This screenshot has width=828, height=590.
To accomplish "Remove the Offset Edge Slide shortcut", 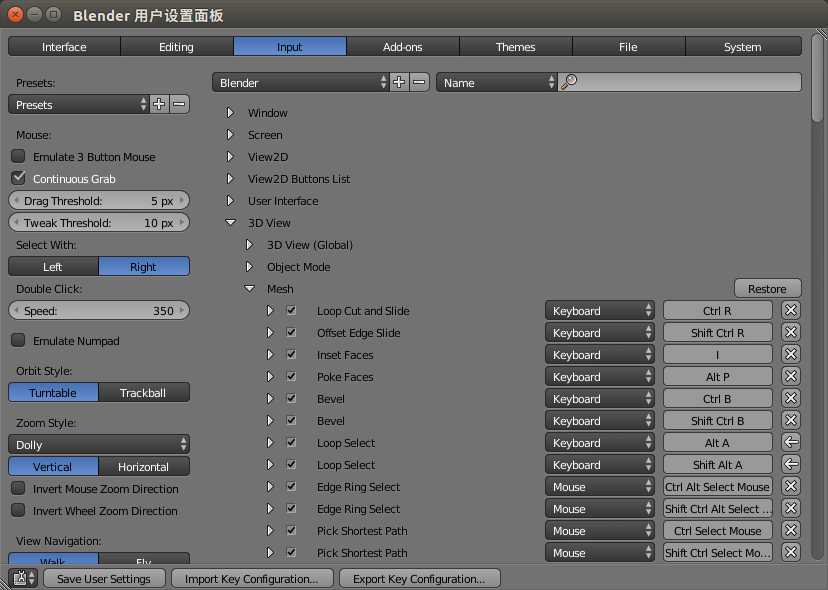I will [x=791, y=333].
